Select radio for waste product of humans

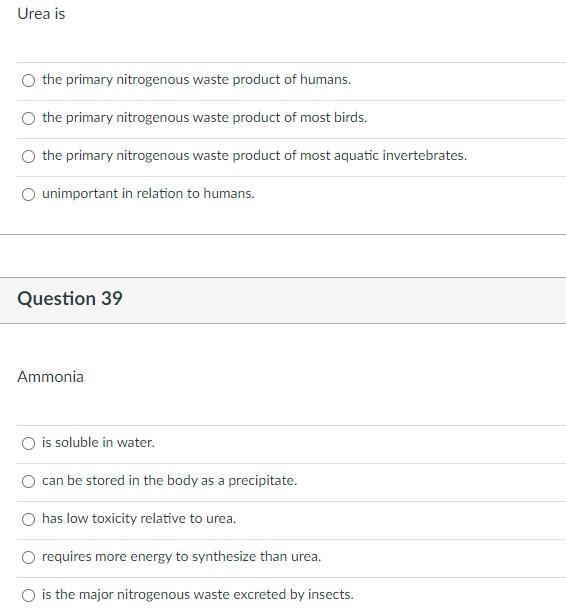(28, 80)
